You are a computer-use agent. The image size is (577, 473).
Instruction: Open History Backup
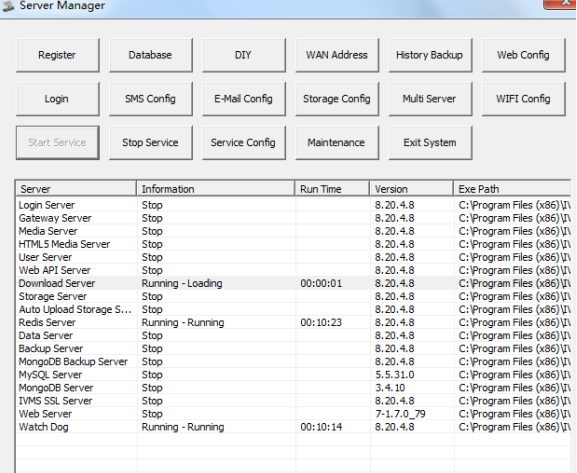click(430, 55)
